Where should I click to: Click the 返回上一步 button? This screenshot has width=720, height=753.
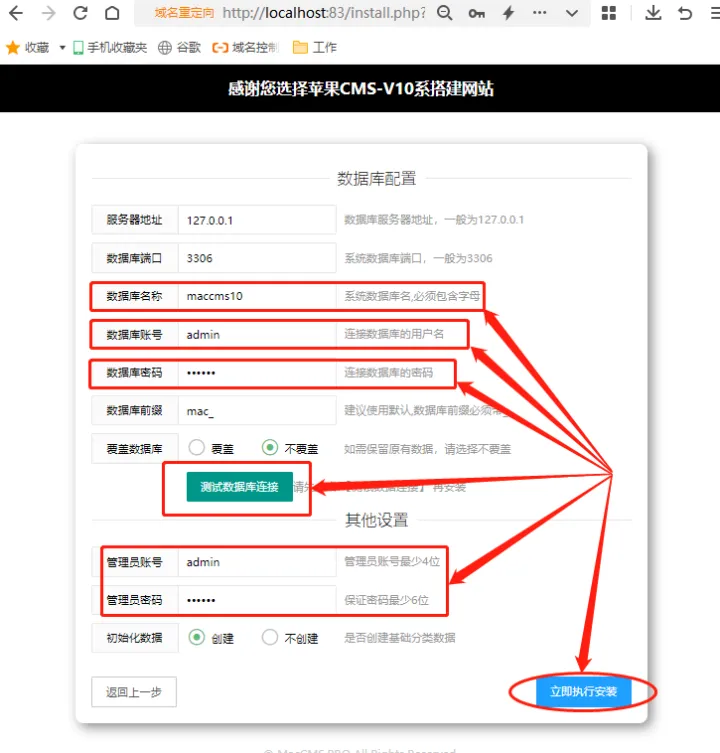134,692
